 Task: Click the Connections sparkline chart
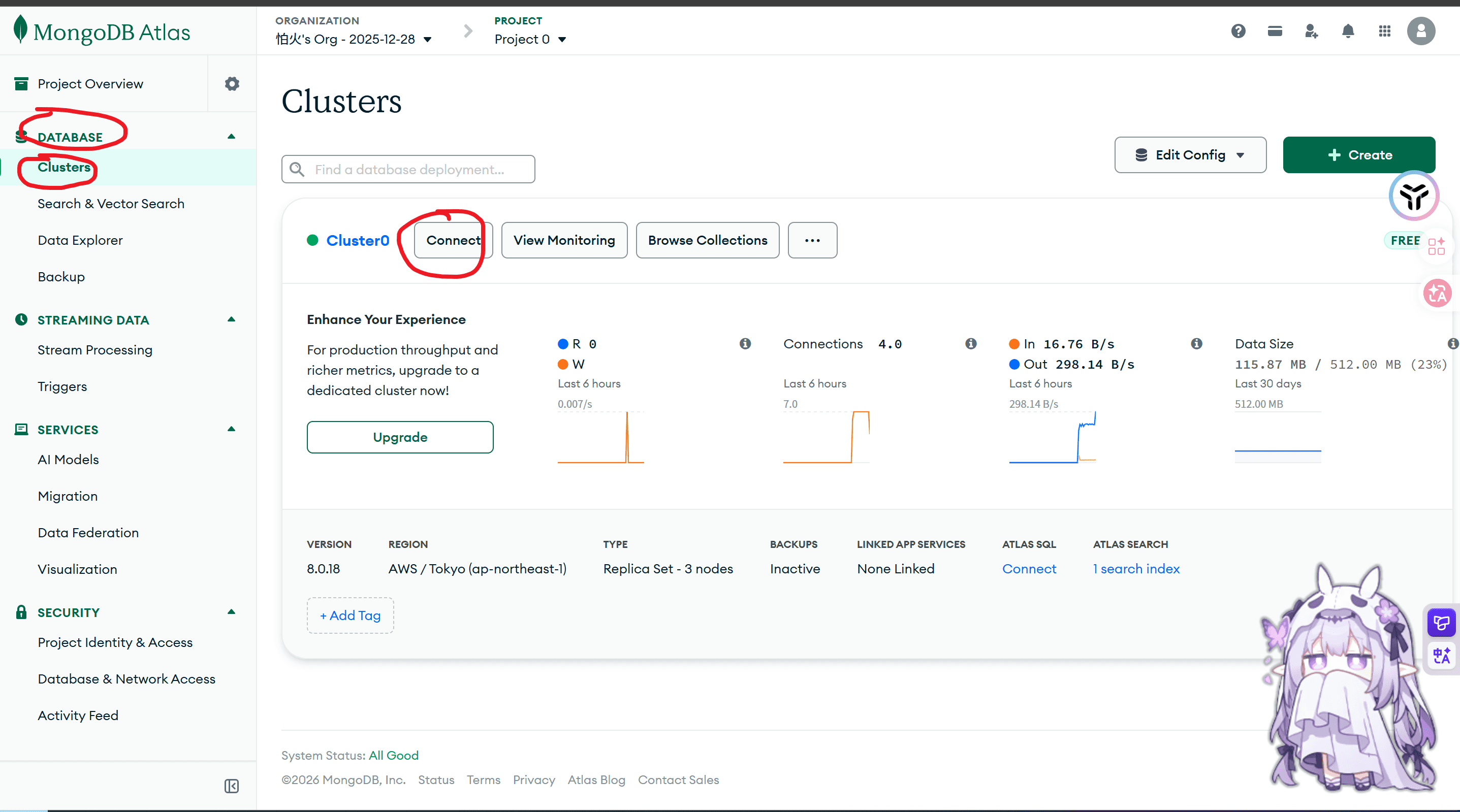[x=827, y=437]
